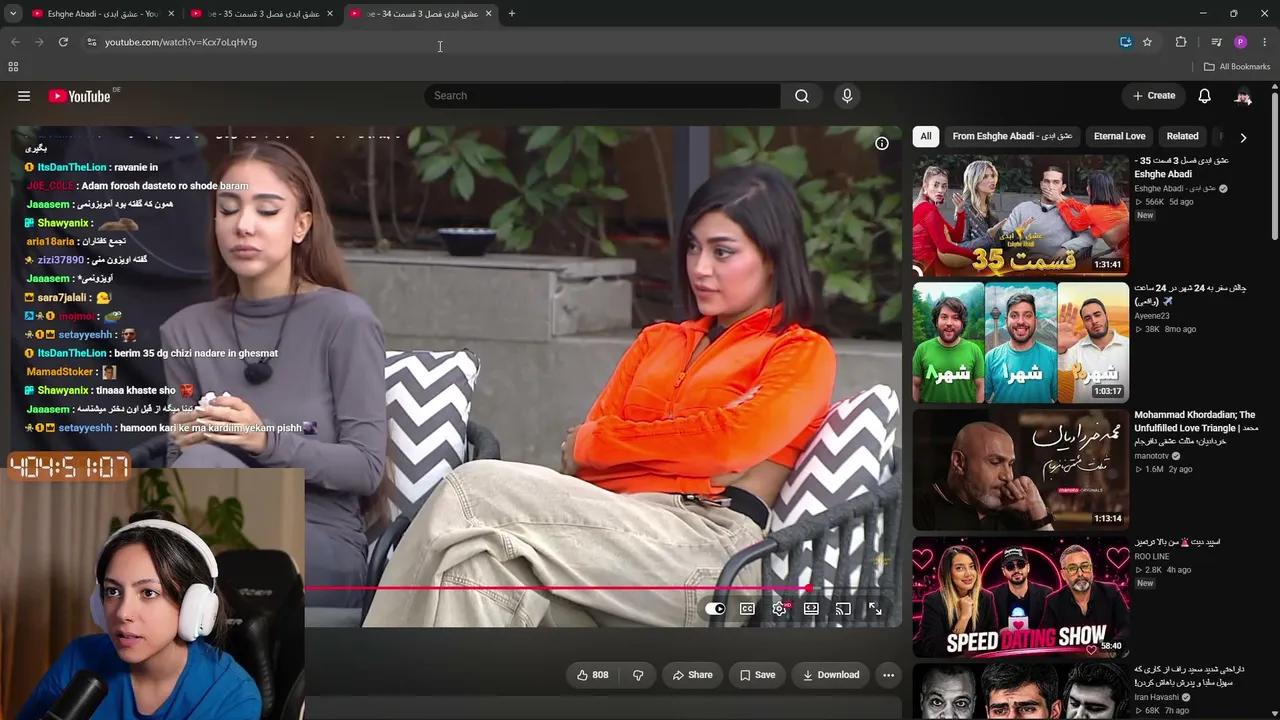
Task: Open the YouTube guide hamburger menu
Action: tap(24, 96)
